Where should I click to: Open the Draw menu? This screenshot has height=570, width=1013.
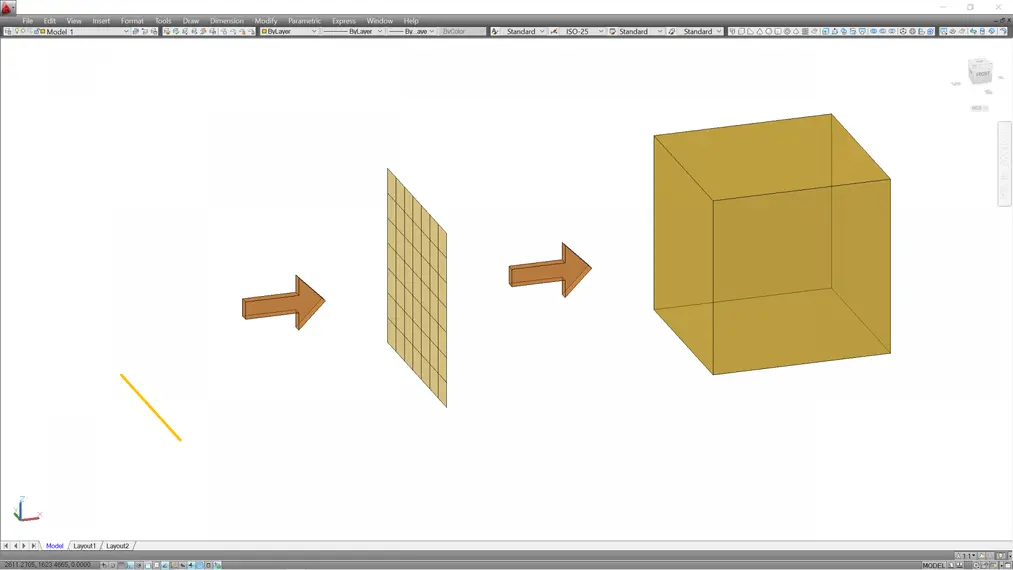(191, 21)
